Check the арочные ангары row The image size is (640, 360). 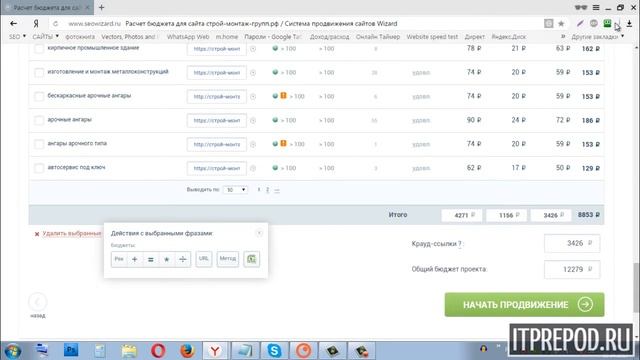pyautogui.click(x=39, y=120)
